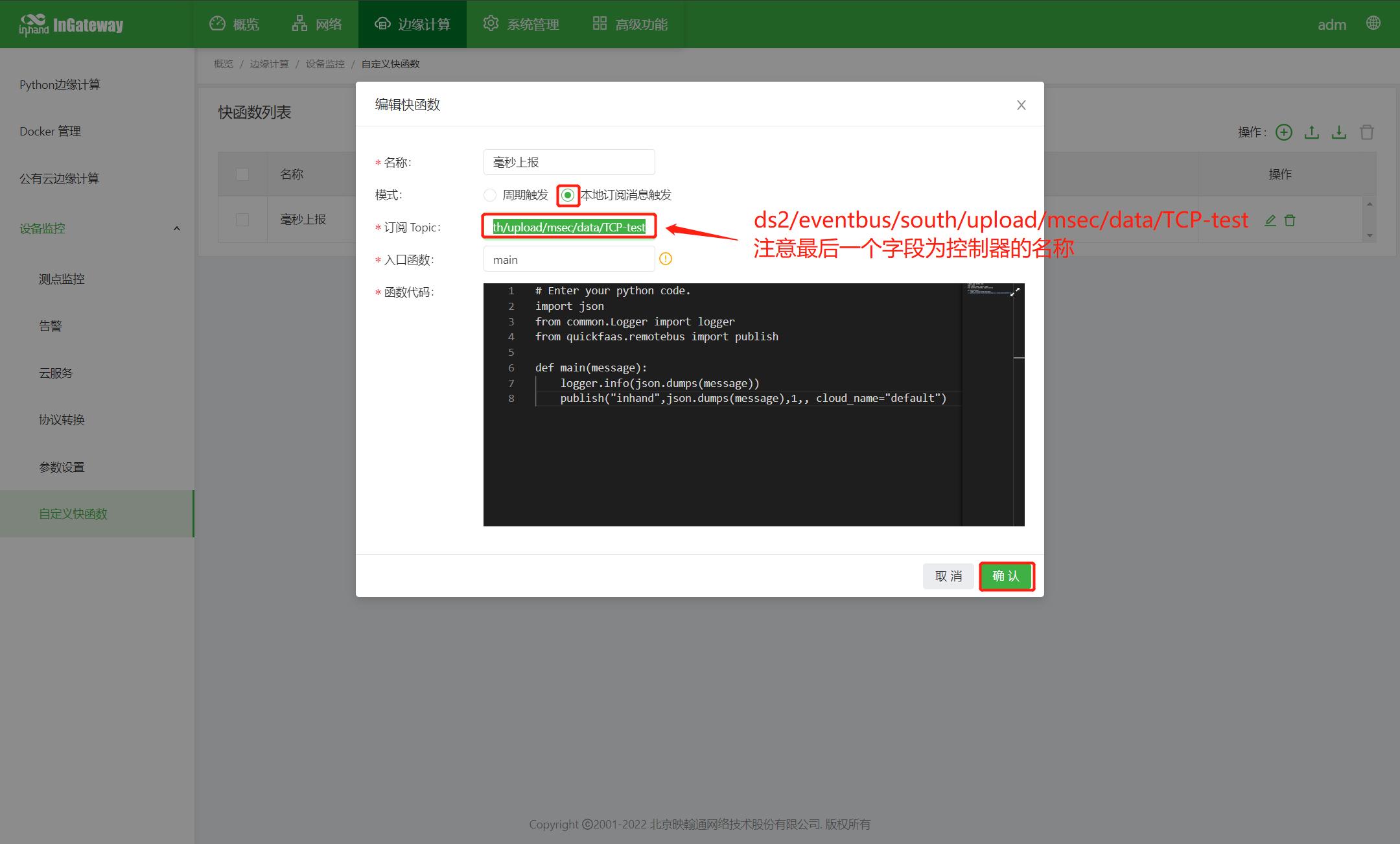Click the row edit pencil icon
This screenshot has width=1400, height=844.
[1270, 220]
